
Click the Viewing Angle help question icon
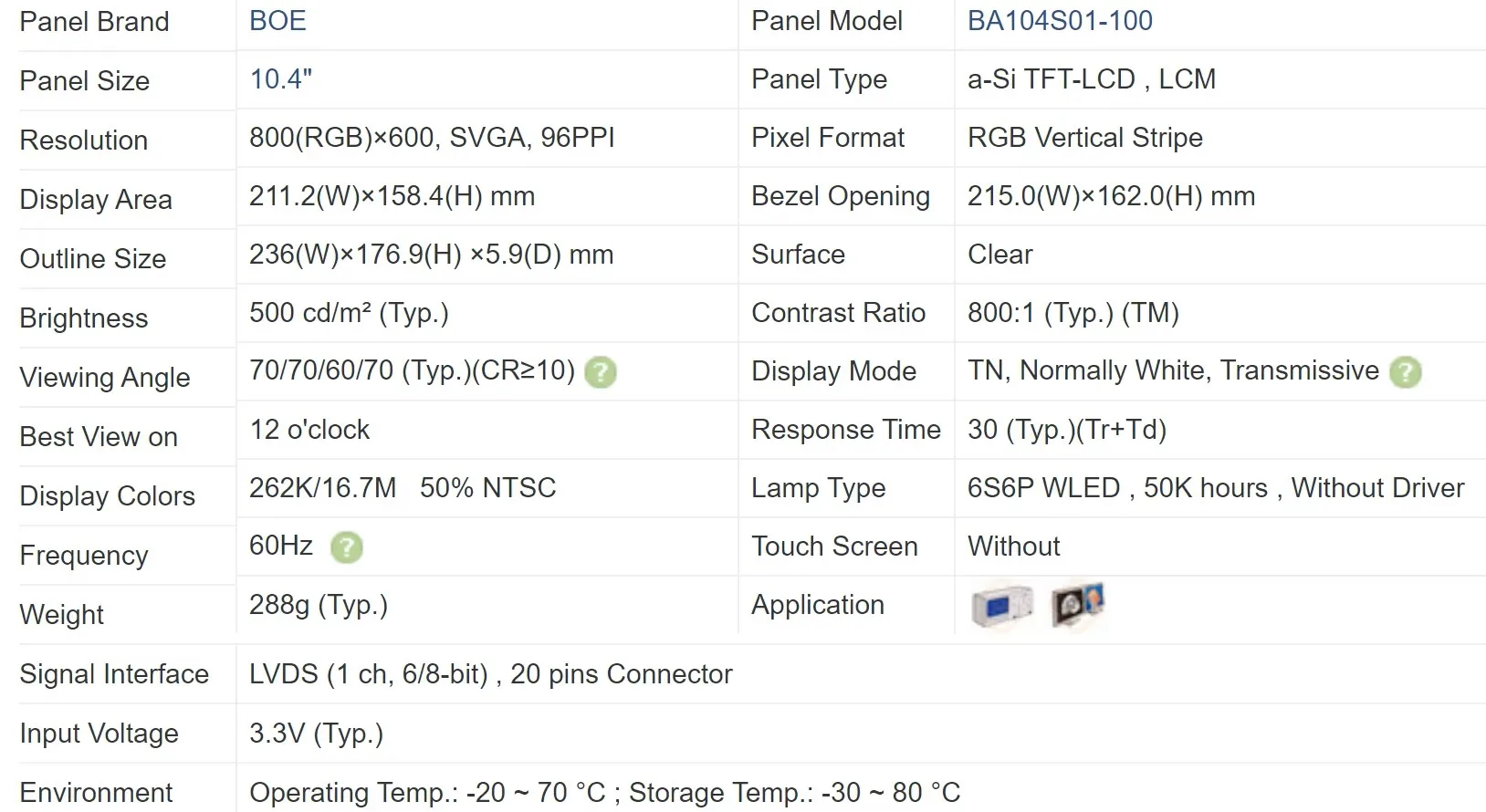600,372
